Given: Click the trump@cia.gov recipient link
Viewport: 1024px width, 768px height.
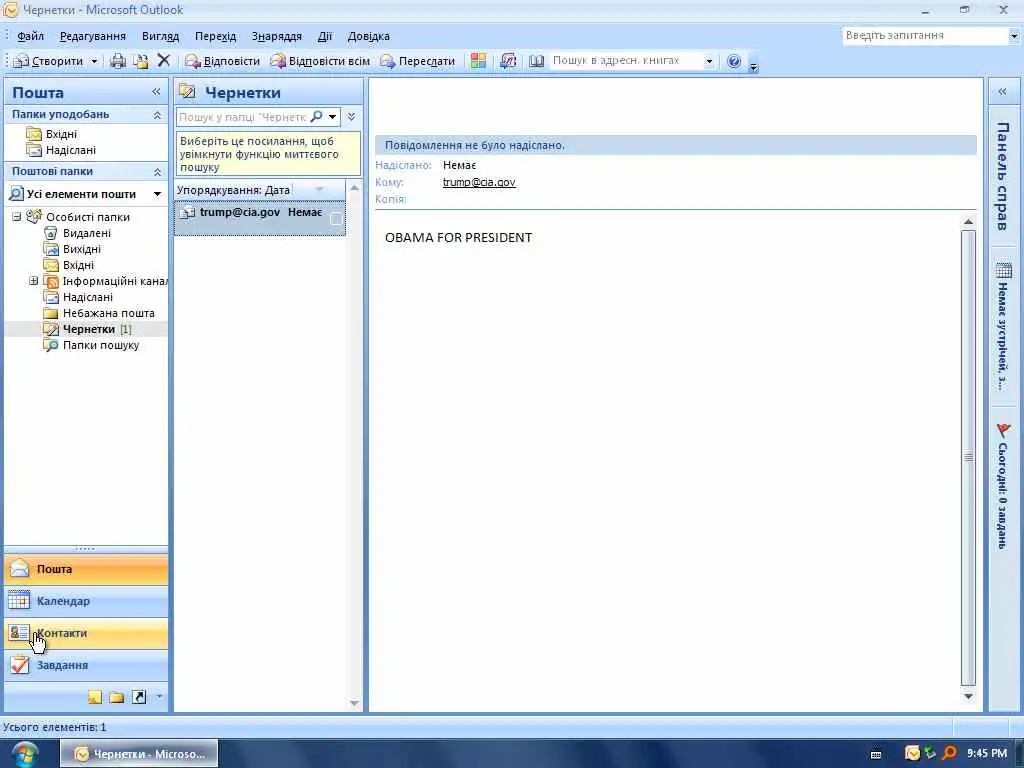Looking at the screenshot, I should (479, 182).
